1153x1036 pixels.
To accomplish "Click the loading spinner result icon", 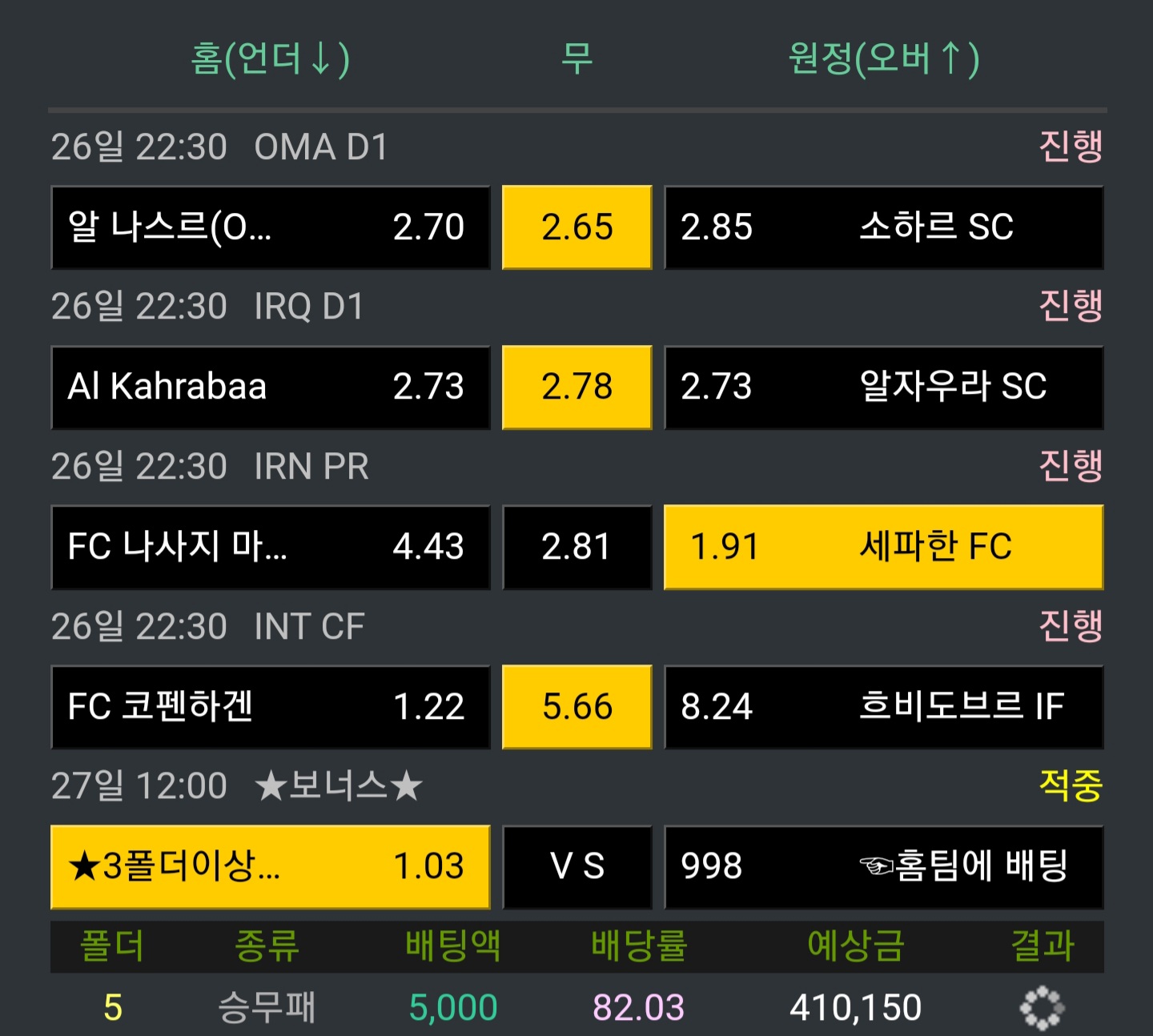I will click(x=1042, y=1007).
